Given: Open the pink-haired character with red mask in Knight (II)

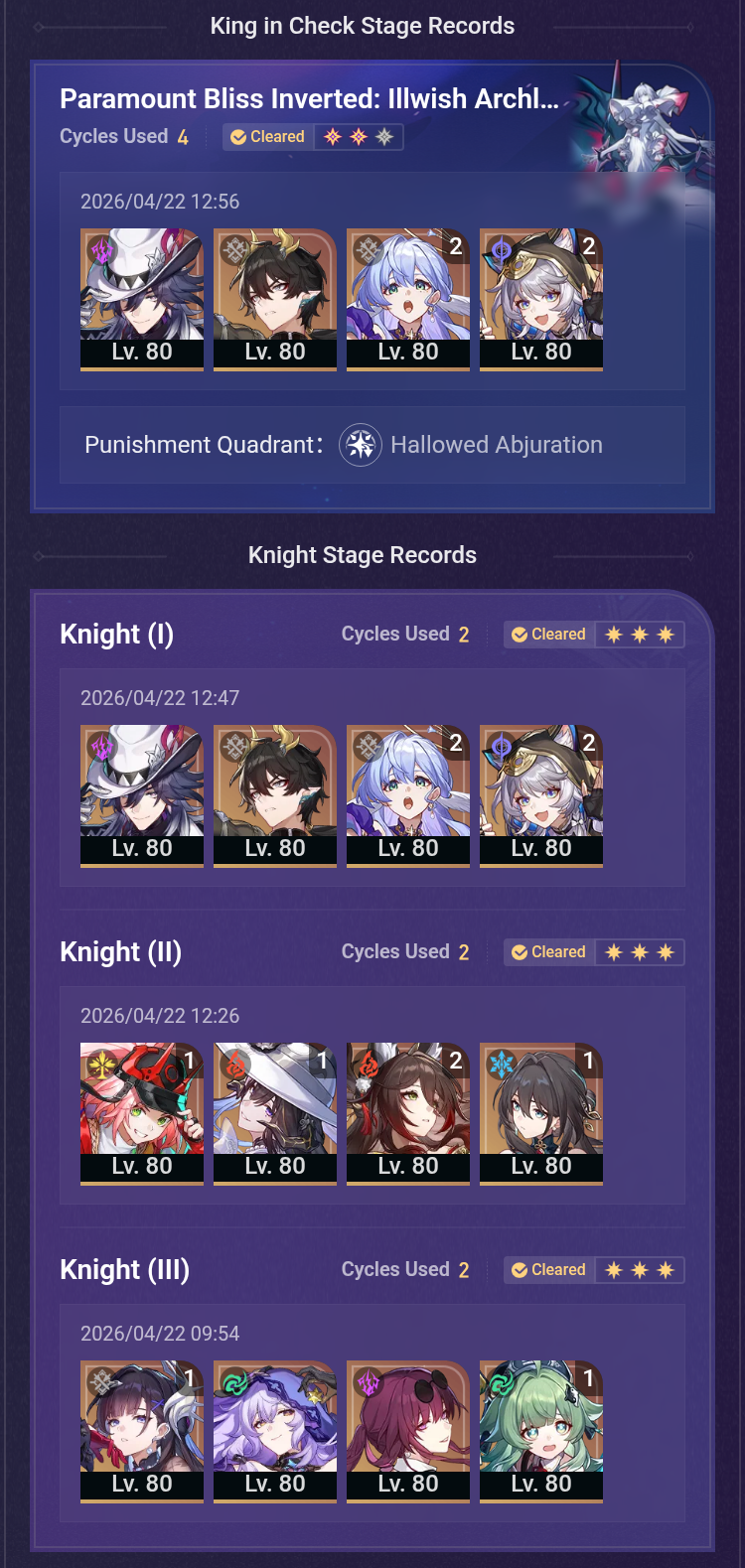Looking at the screenshot, I should (x=142, y=1114).
